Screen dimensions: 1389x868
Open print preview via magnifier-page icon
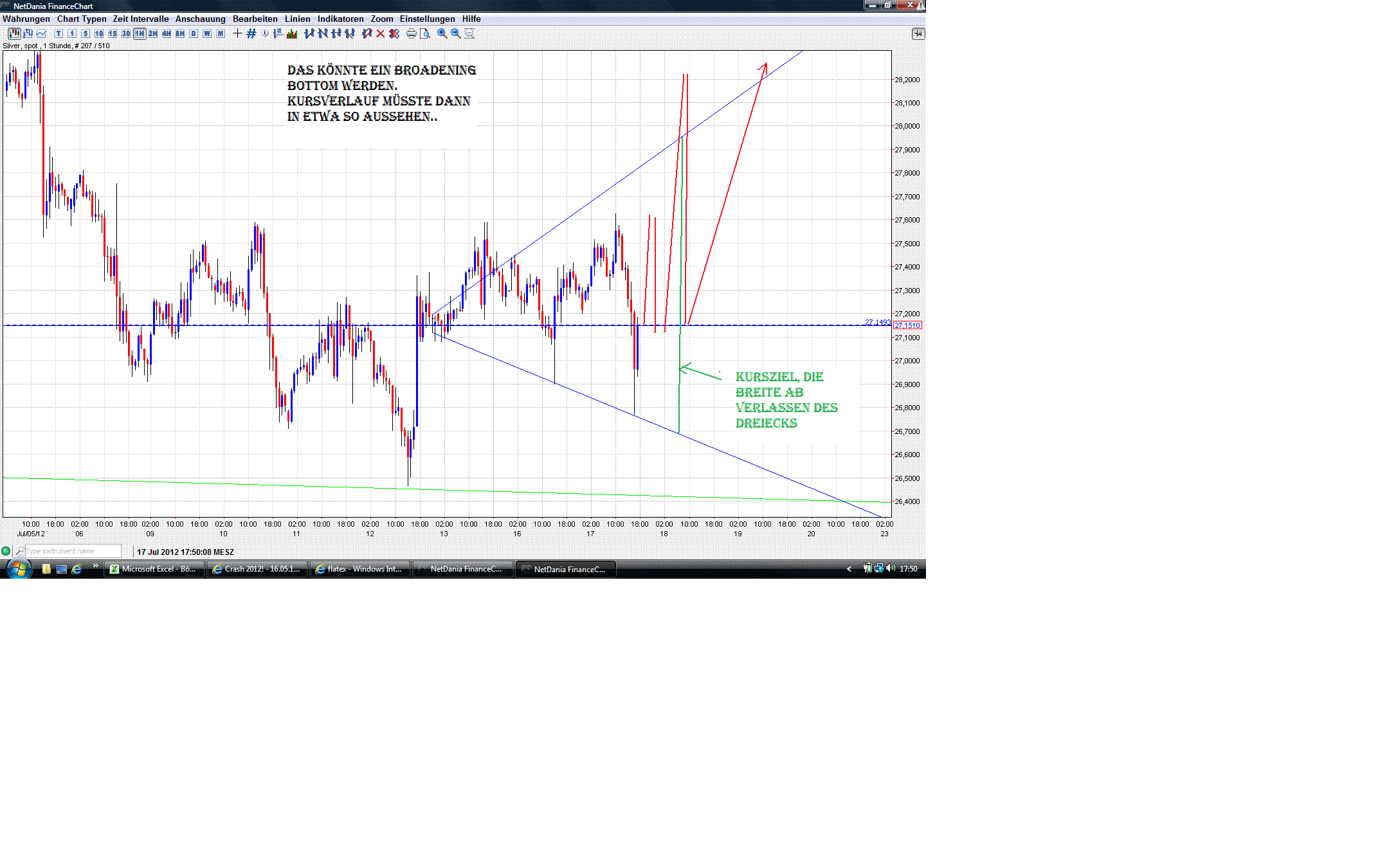425,33
